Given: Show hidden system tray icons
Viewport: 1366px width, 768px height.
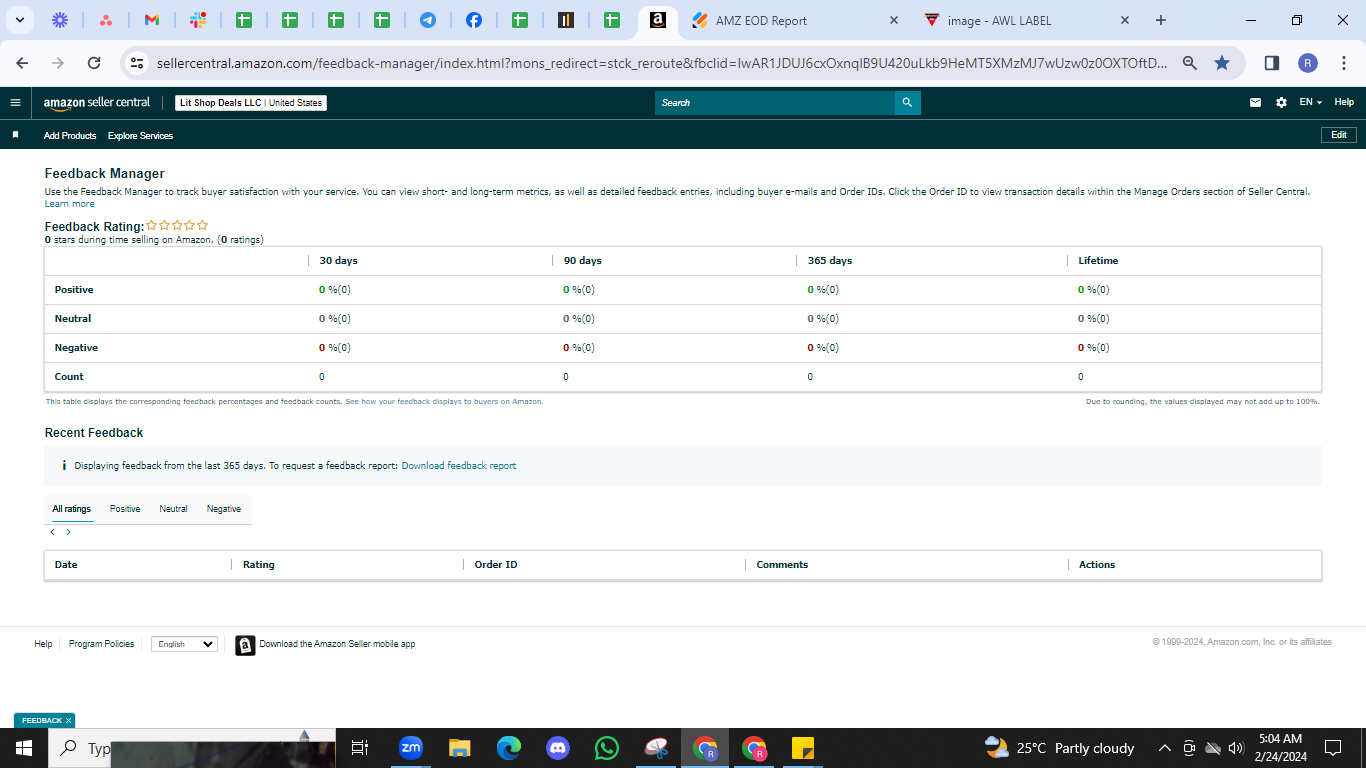Looking at the screenshot, I should (x=1164, y=748).
